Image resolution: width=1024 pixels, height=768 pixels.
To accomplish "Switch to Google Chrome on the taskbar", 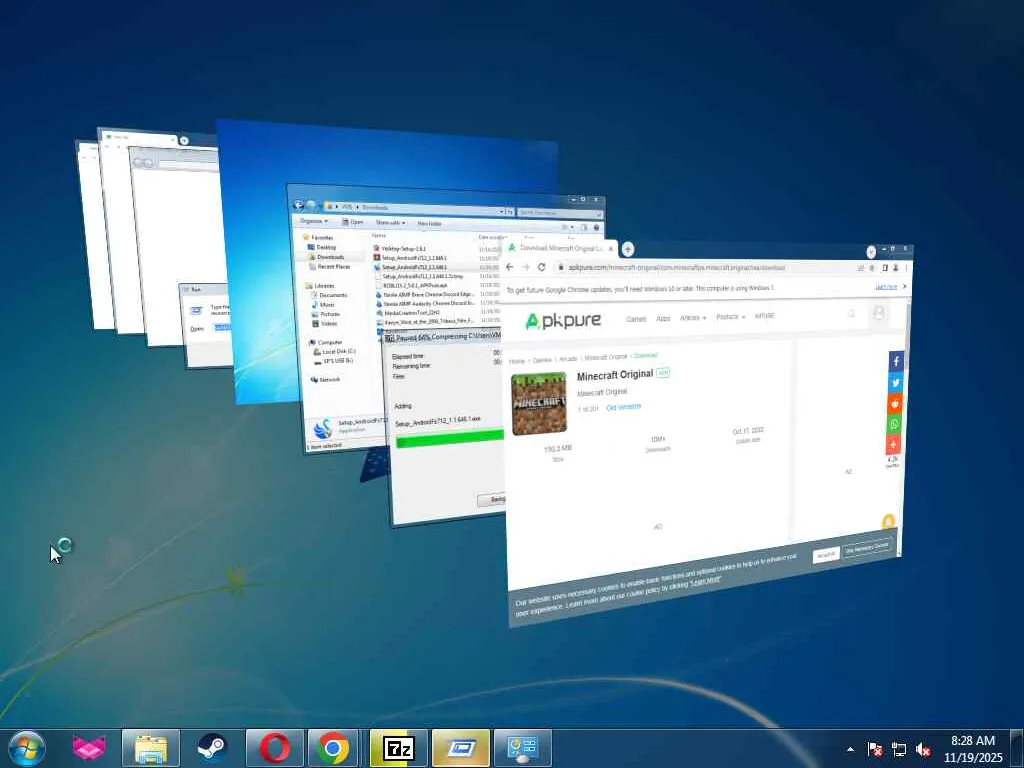I will pyautogui.click(x=333, y=748).
